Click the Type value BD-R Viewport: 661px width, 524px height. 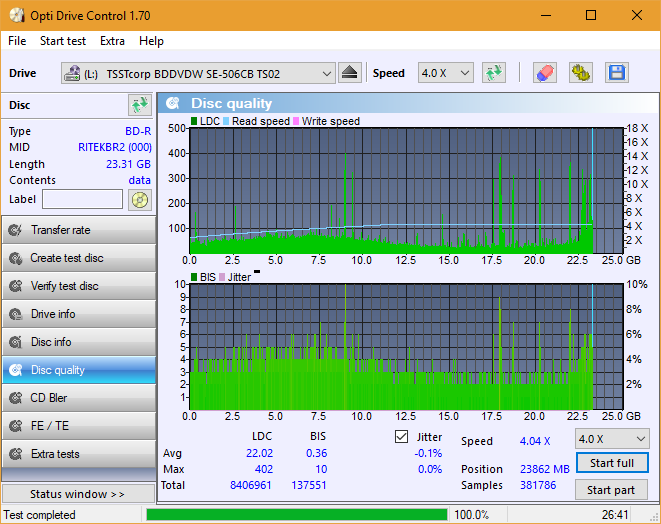pyautogui.click(x=138, y=131)
